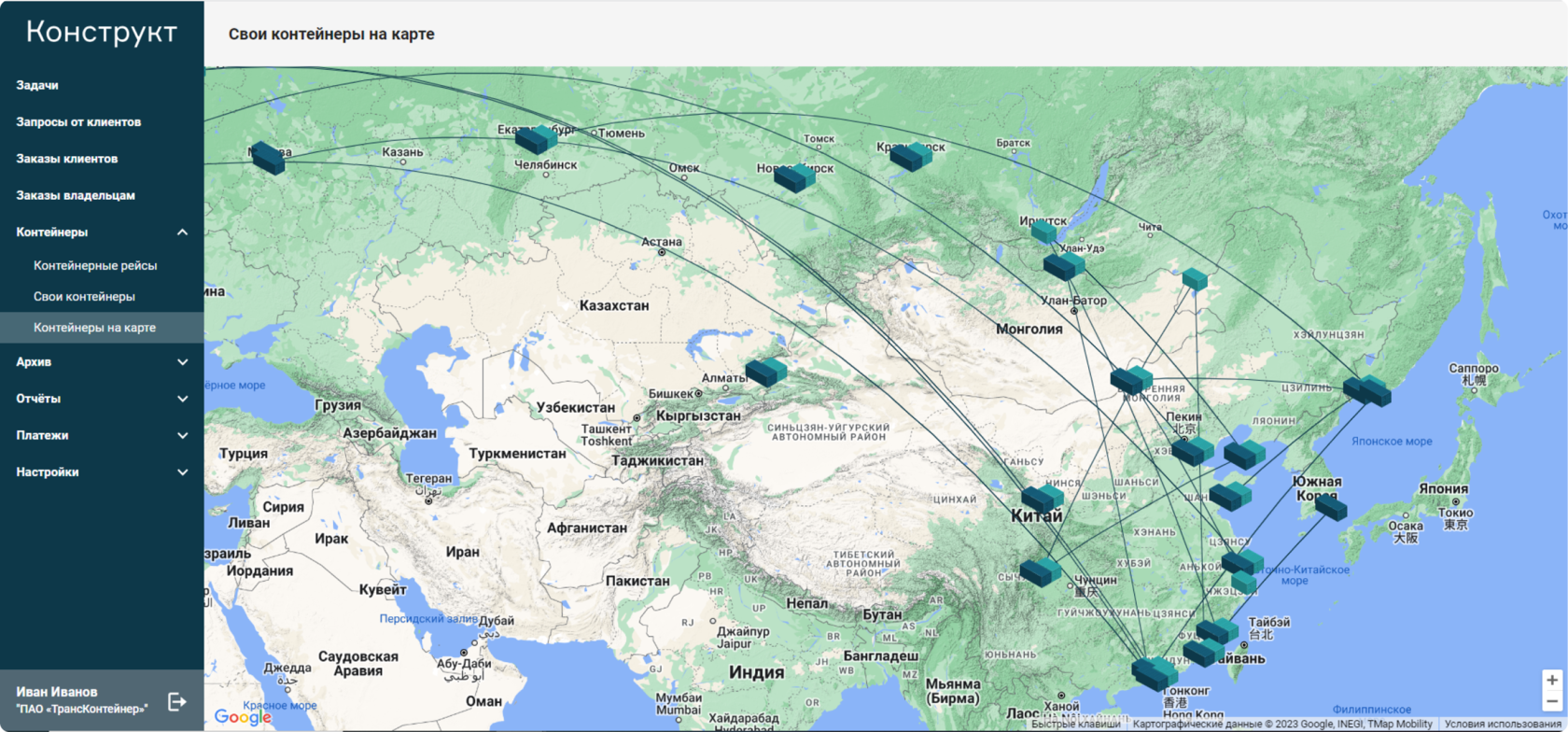The image size is (1568, 732).
Task: Select the container marker at Moscow
Action: (268, 158)
